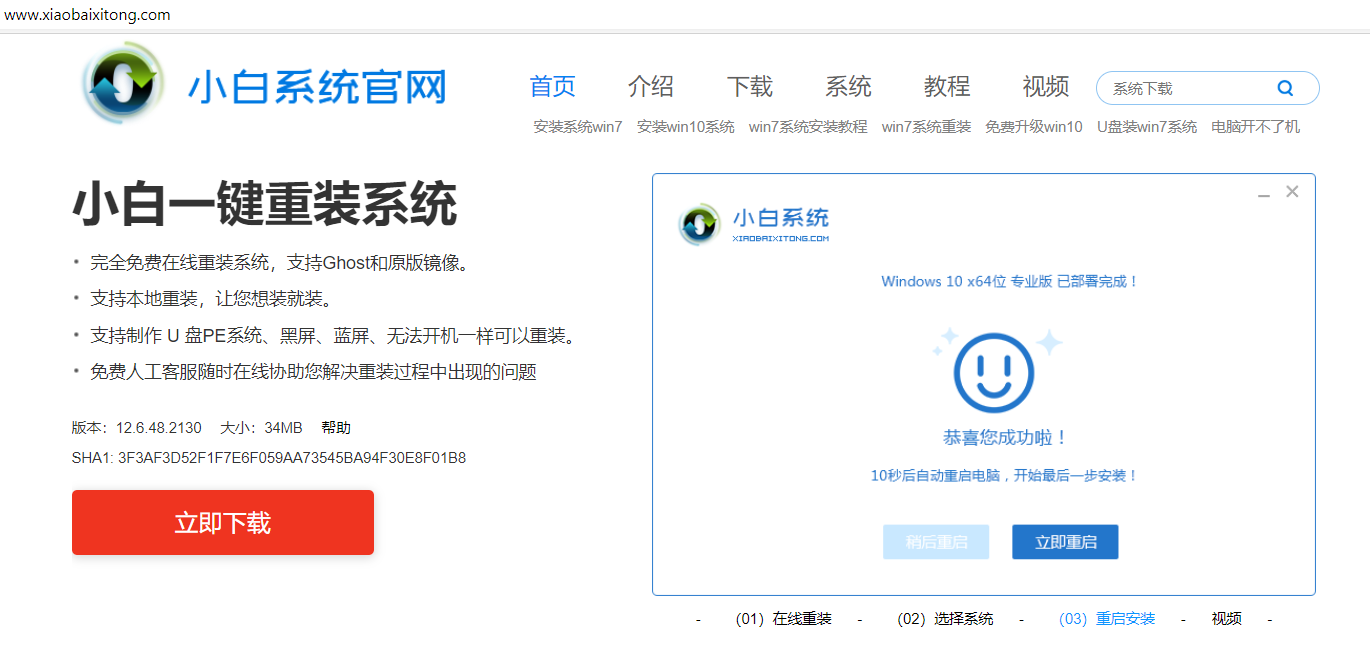This screenshot has height=655, width=1370.
Task: Click the 小白系统官网 title text
Action: 317,88
